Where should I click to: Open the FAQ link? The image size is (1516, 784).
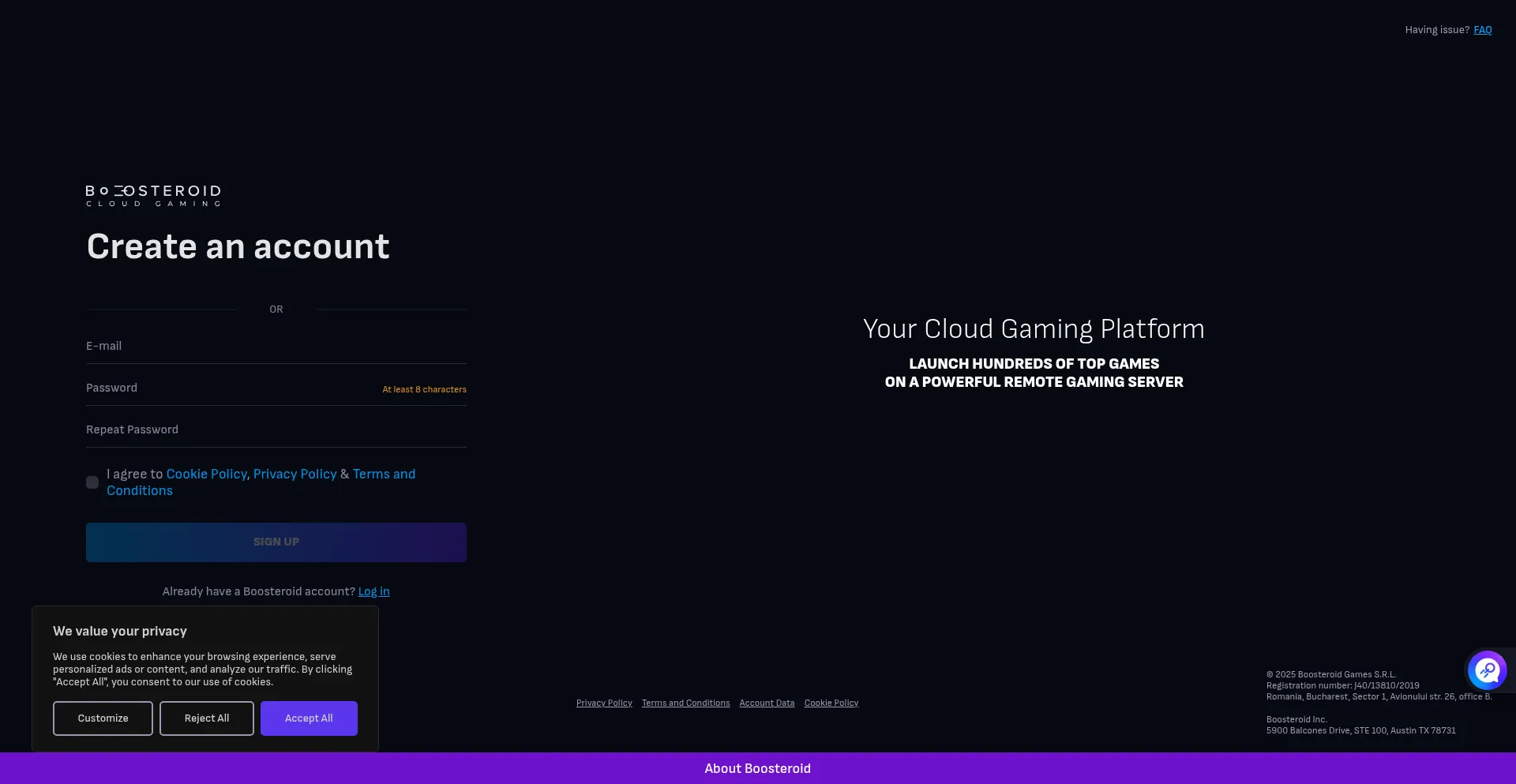1483,30
